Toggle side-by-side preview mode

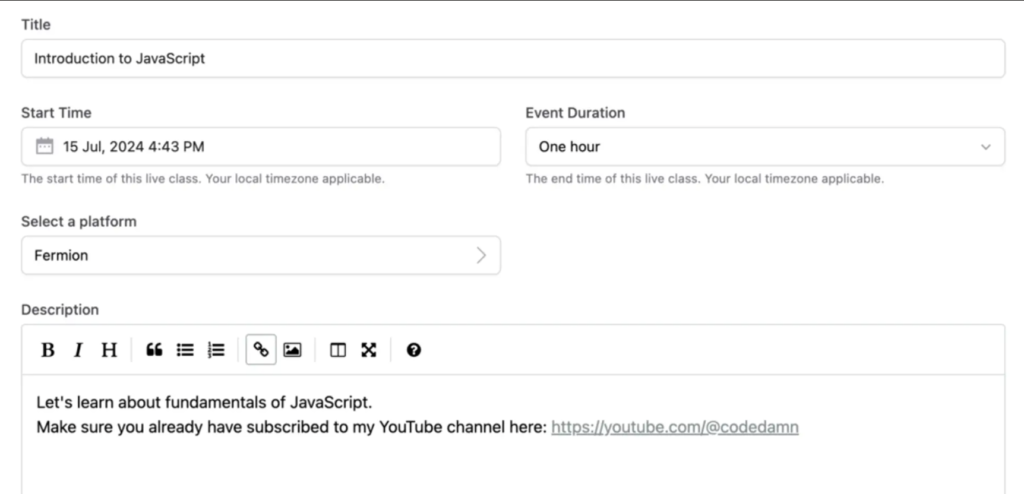pyautogui.click(x=338, y=350)
